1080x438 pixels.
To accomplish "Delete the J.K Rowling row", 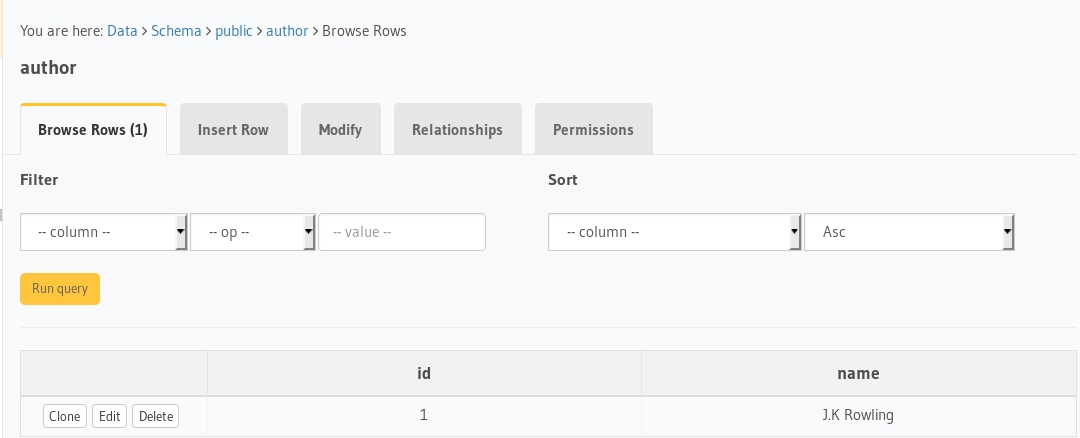I will 156,416.
